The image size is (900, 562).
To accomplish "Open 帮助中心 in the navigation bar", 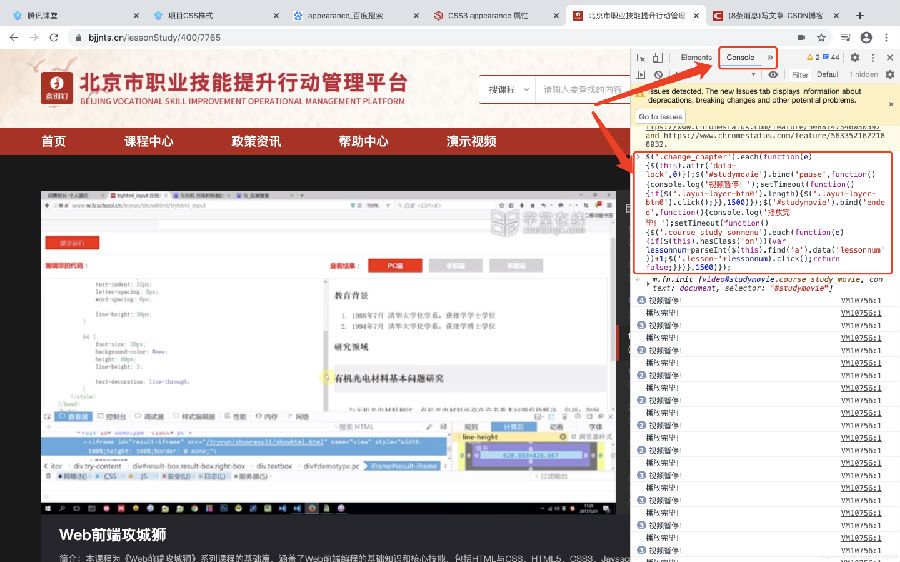I will pos(363,141).
